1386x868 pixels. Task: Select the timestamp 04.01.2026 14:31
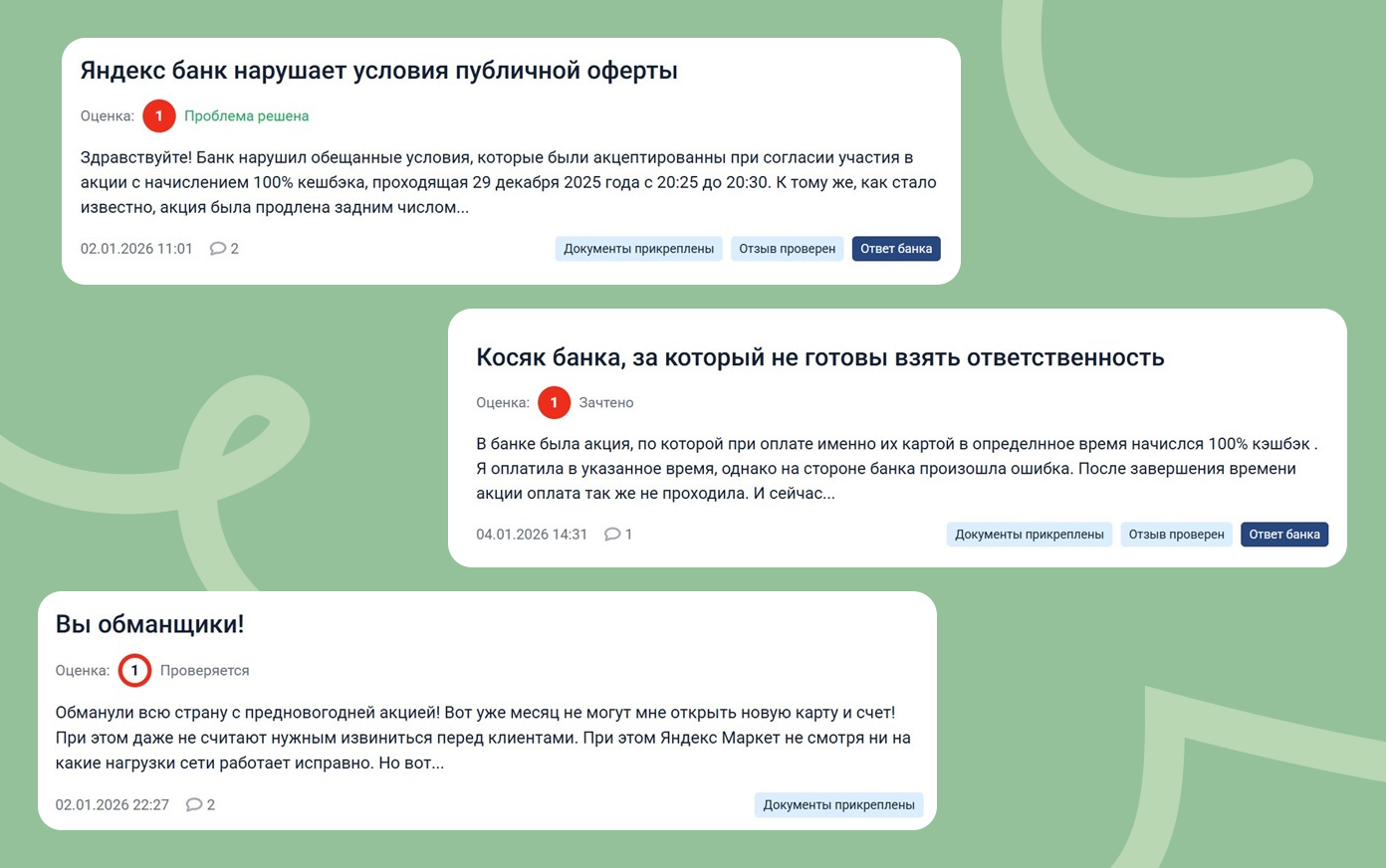click(x=532, y=534)
